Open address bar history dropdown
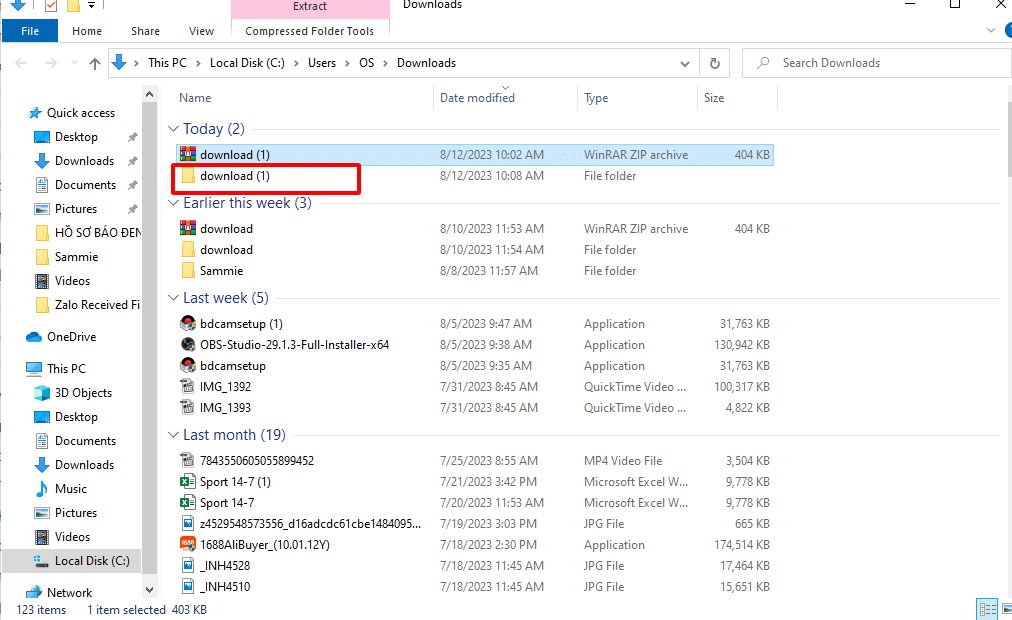 (x=685, y=63)
